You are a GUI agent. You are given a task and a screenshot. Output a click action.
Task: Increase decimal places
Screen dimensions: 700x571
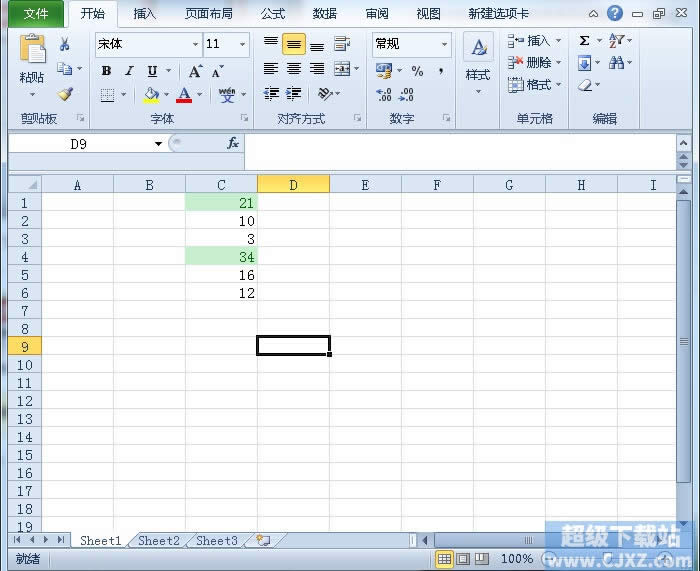coord(384,95)
